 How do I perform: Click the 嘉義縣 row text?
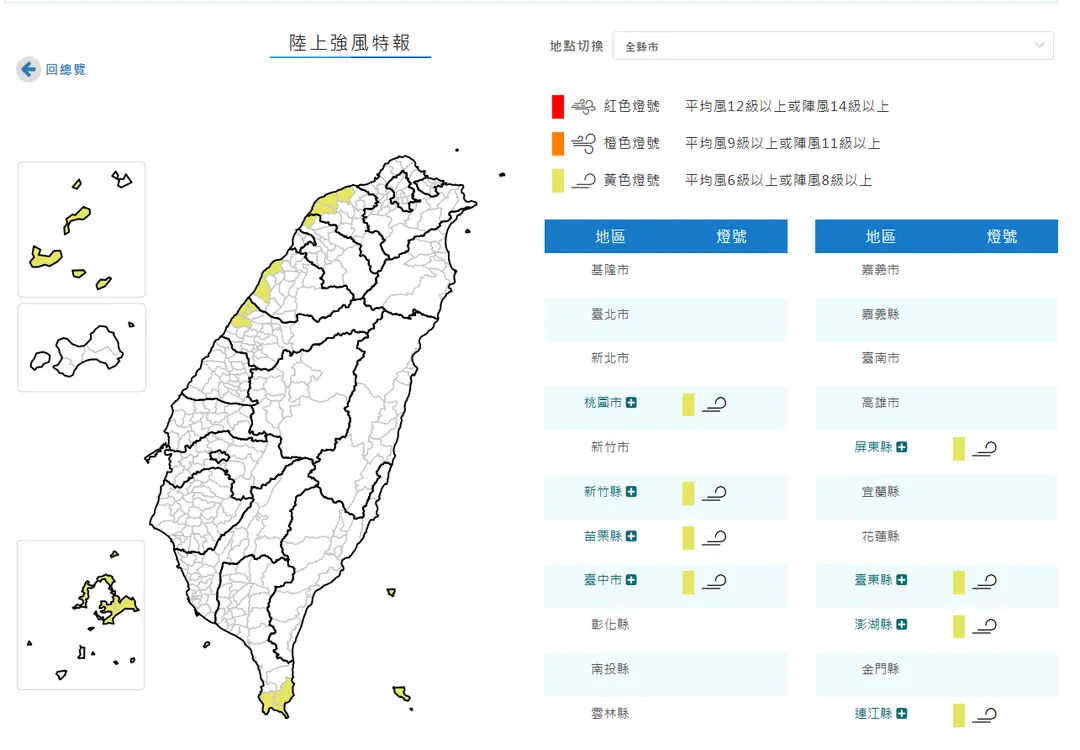pyautogui.click(x=880, y=314)
